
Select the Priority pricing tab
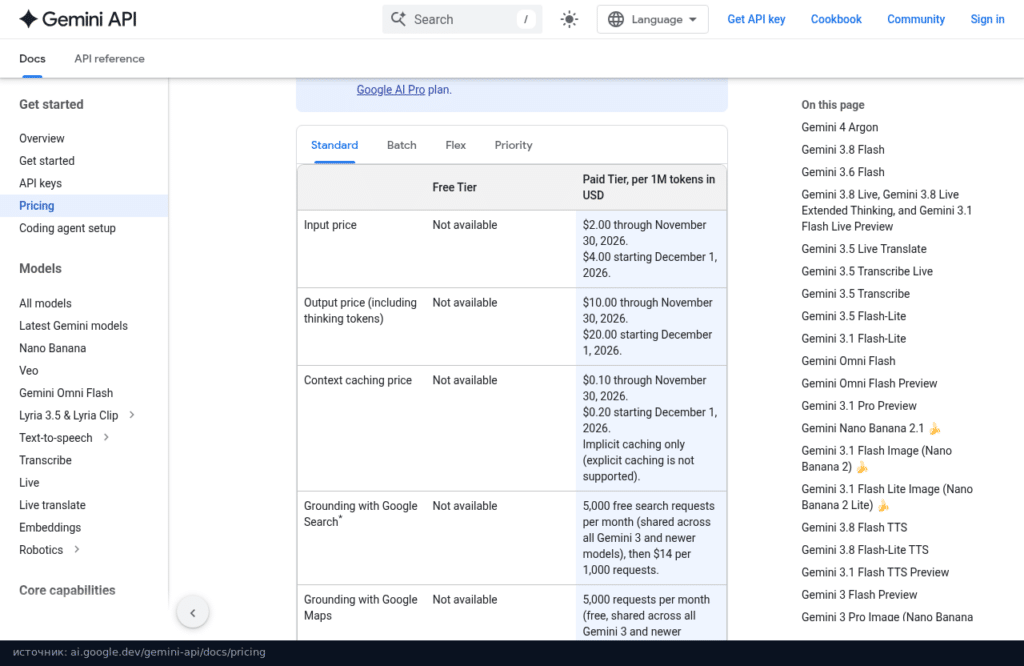513,145
